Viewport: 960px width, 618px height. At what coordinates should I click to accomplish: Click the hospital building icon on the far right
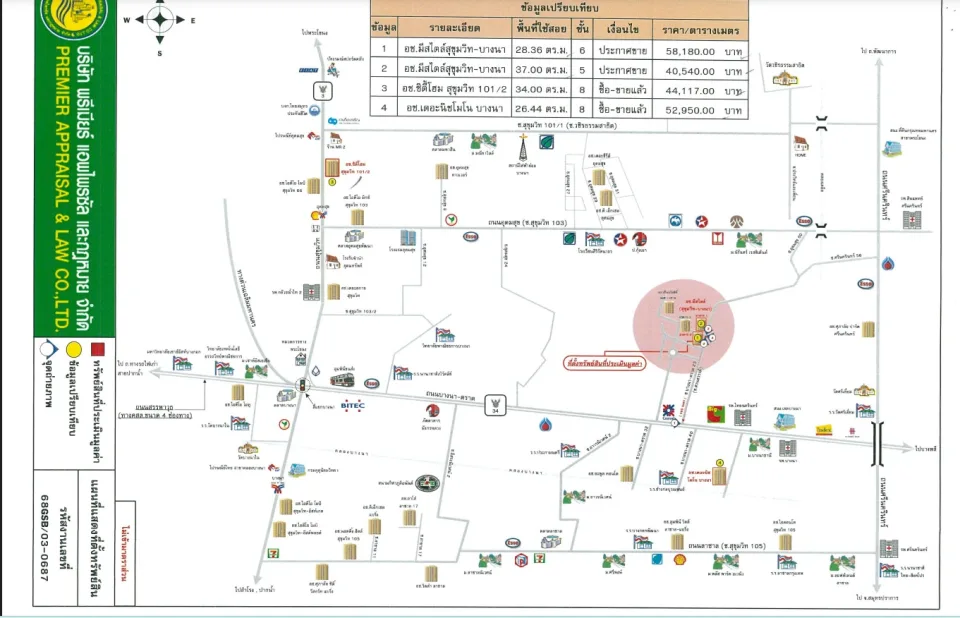pos(912,220)
